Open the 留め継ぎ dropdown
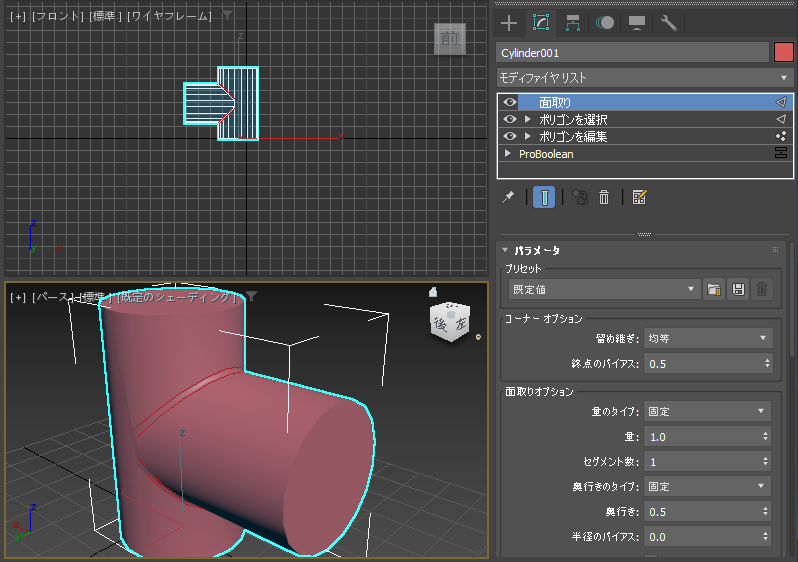Screen dimensions: 798x562 pyautogui.click(x=708, y=338)
